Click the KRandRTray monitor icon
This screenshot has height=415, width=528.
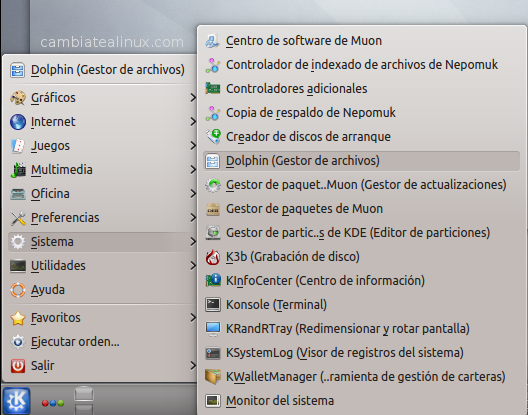[213, 329]
